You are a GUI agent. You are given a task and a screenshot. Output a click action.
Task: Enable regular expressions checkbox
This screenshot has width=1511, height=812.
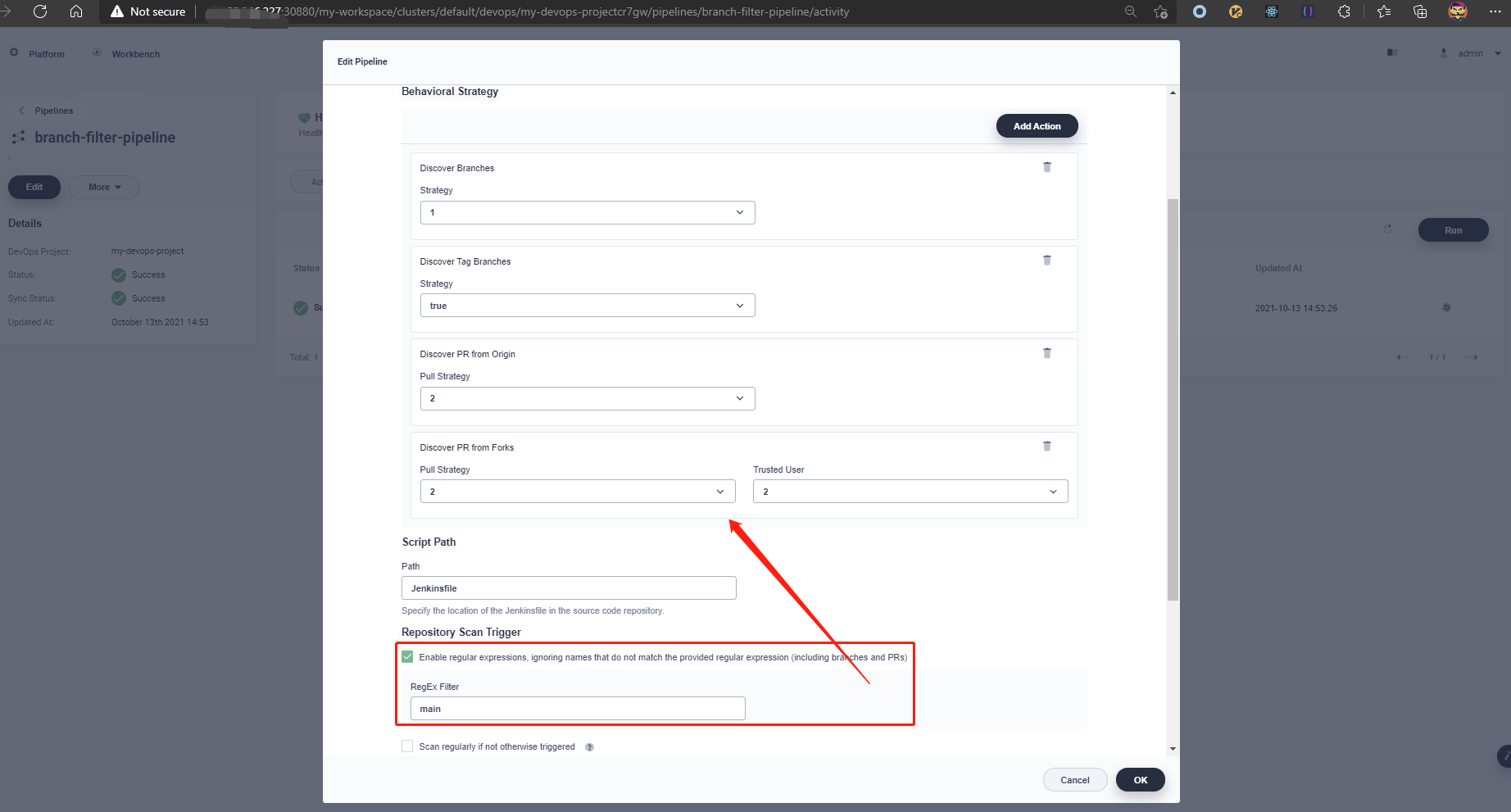(x=407, y=656)
